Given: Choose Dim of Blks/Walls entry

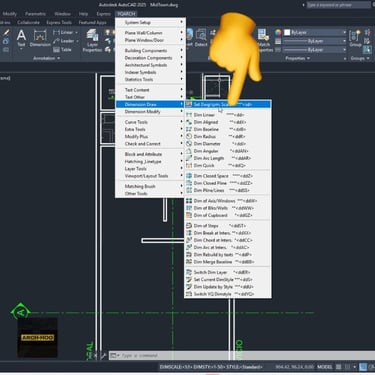Looking at the screenshot, I should tap(228, 208).
